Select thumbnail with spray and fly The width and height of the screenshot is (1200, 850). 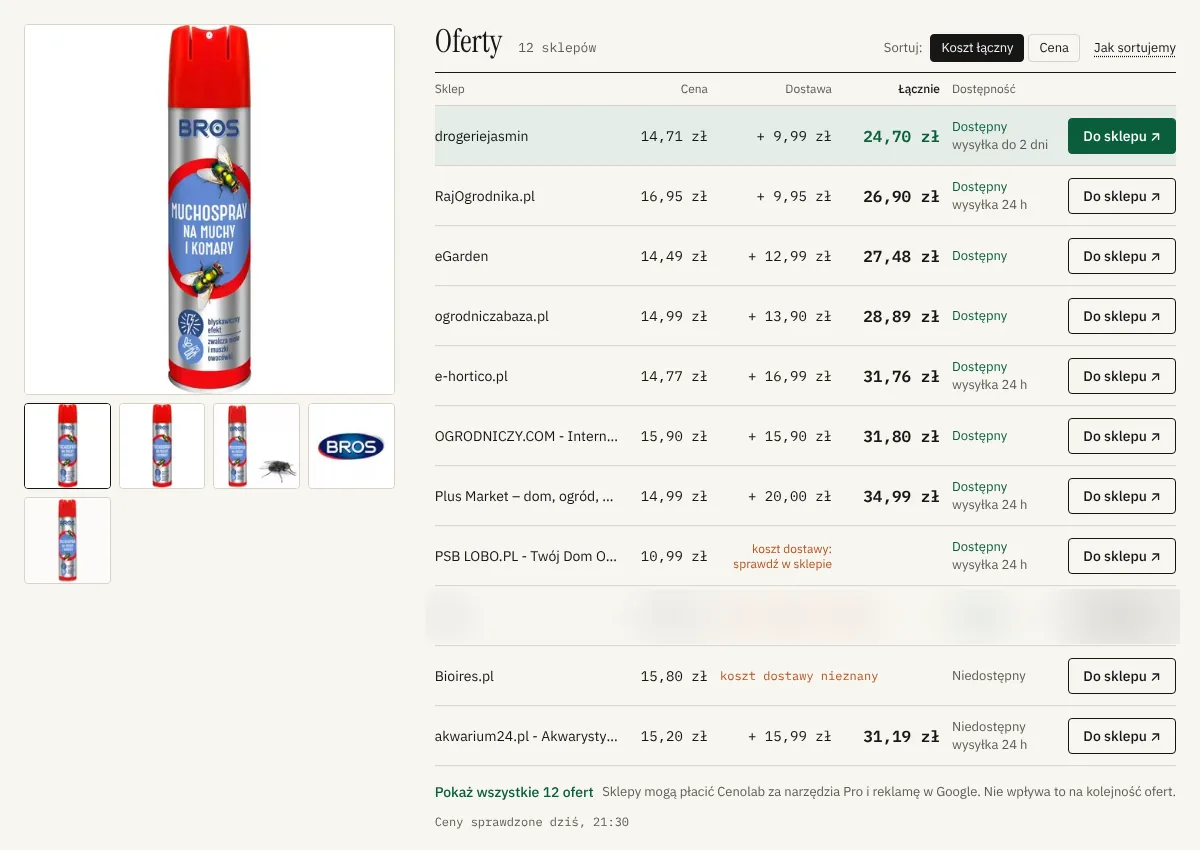click(256, 446)
